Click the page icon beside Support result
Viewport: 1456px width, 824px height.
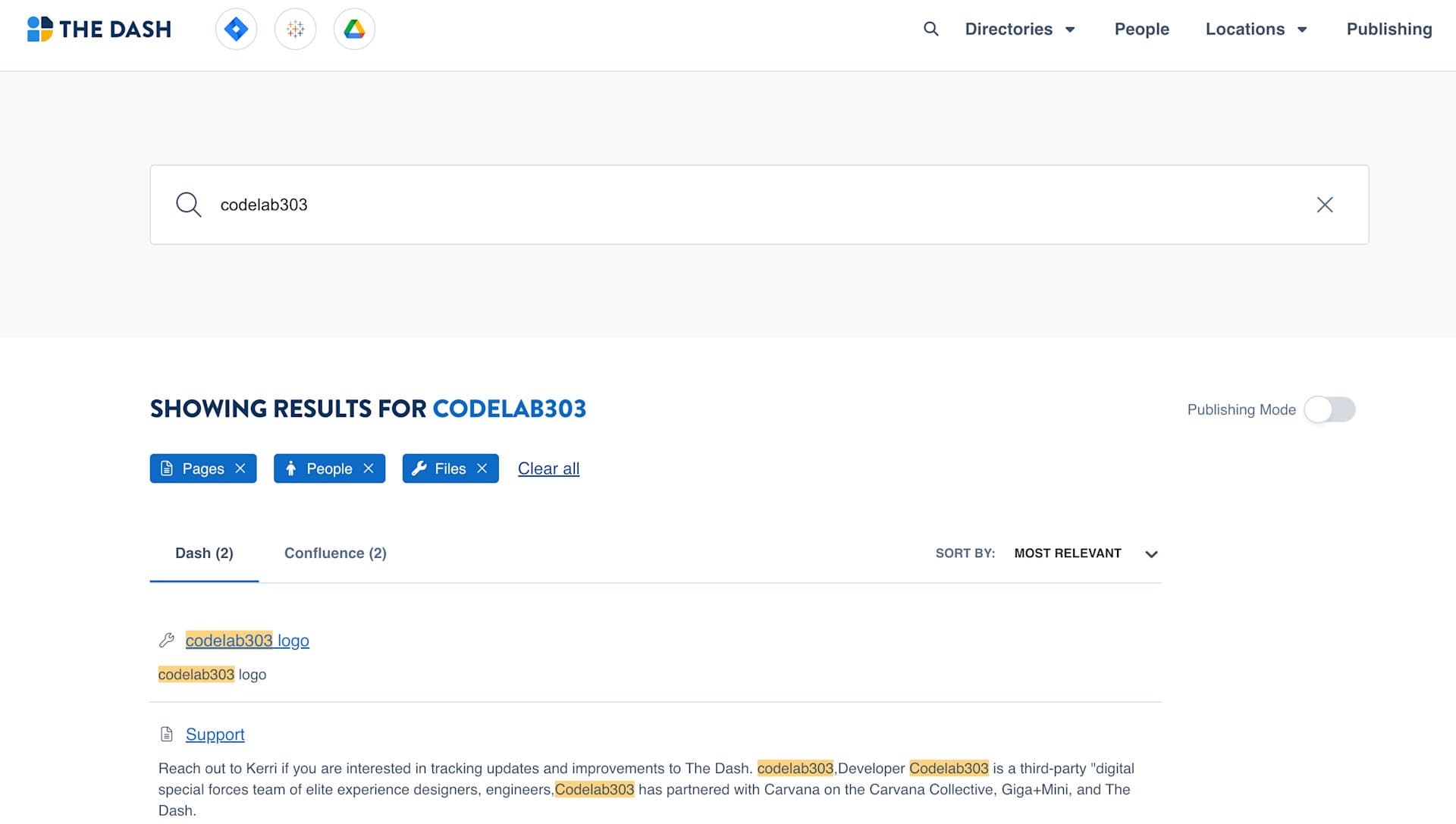[x=167, y=734]
